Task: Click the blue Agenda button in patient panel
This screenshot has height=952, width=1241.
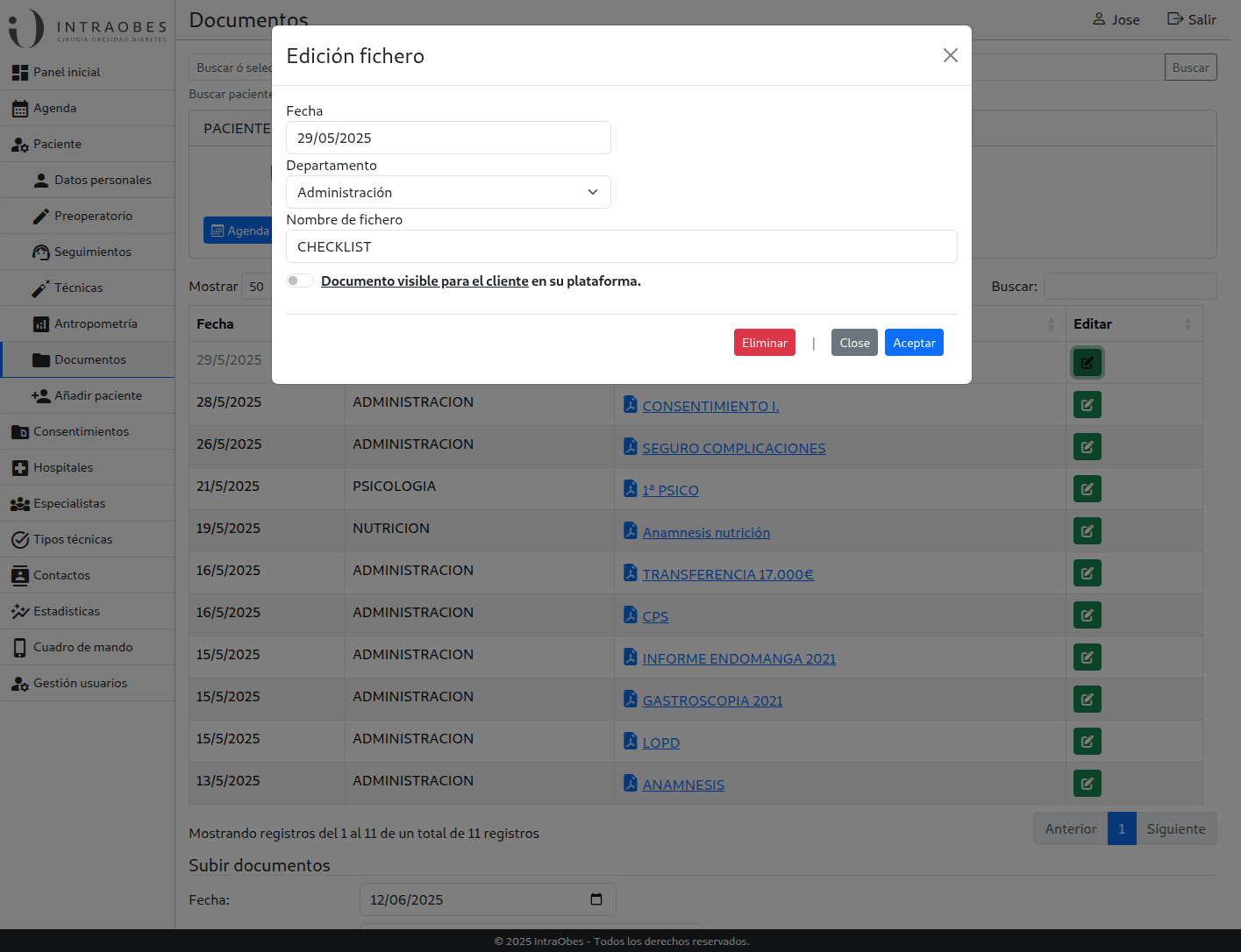Action: tap(239, 231)
